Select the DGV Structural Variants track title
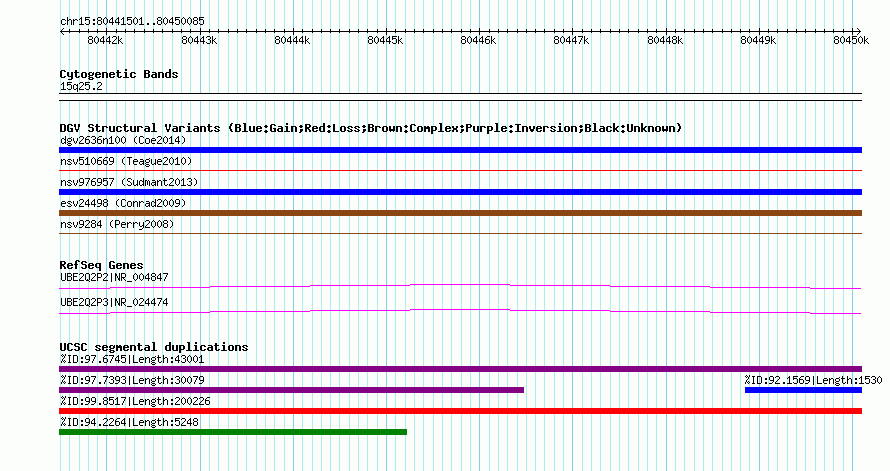 (371, 128)
